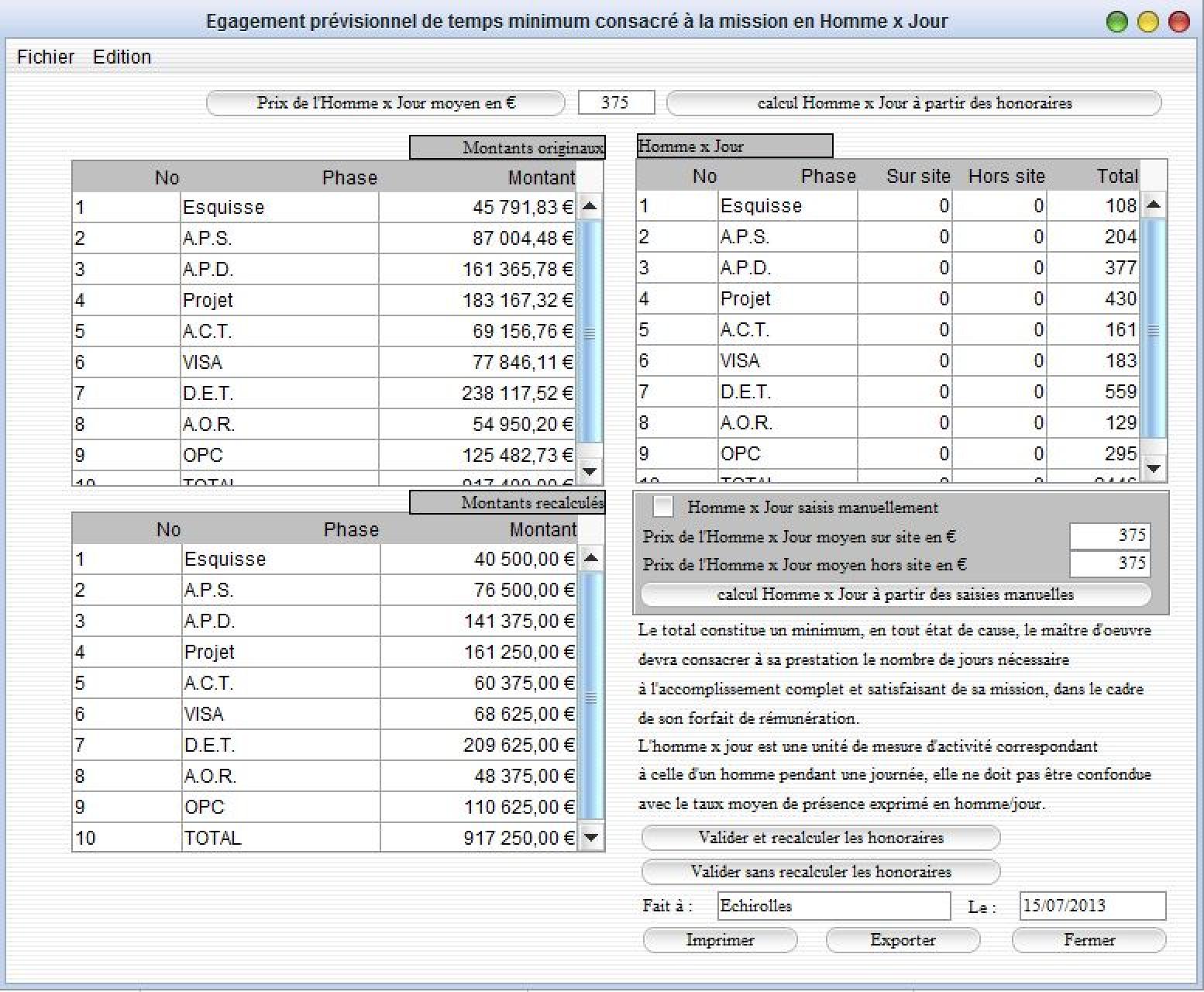The height and width of the screenshot is (992, 1204).
Task: Select Total cell 108 for Esquisse
Action: pyautogui.click(x=1094, y=205)
